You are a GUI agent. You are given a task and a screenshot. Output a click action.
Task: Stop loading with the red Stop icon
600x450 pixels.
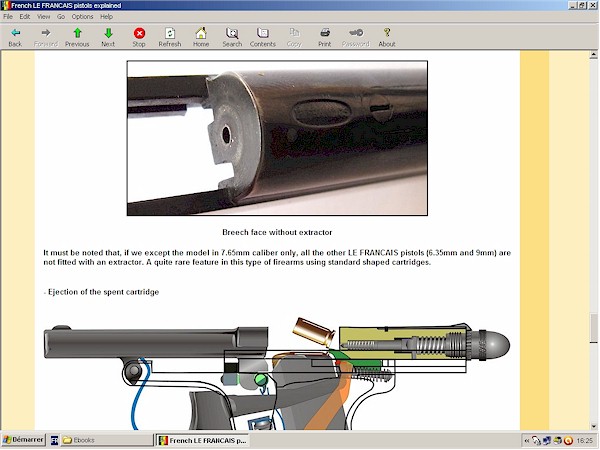click(139, 38)
